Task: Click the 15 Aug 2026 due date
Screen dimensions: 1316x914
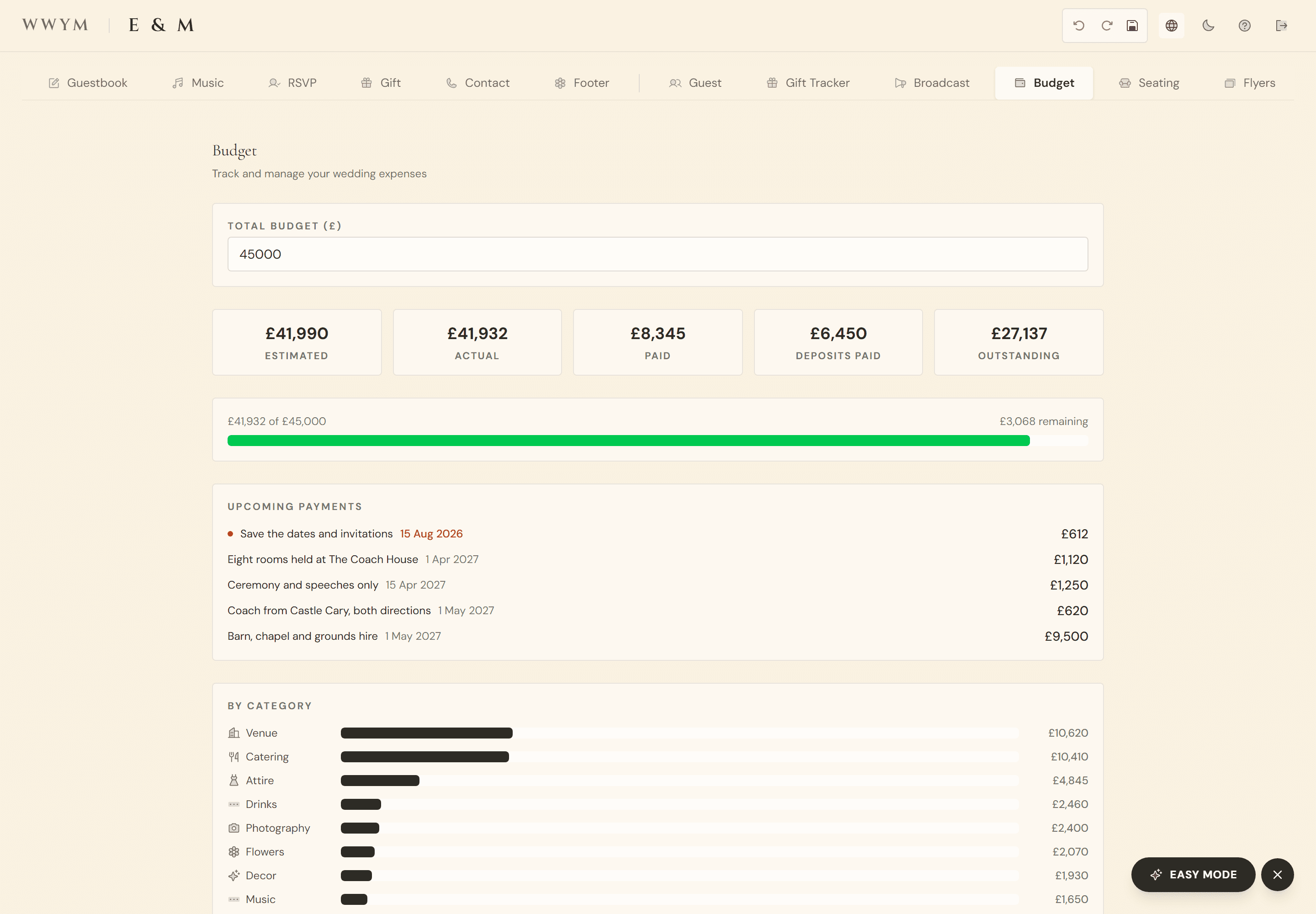Action: 431,534
